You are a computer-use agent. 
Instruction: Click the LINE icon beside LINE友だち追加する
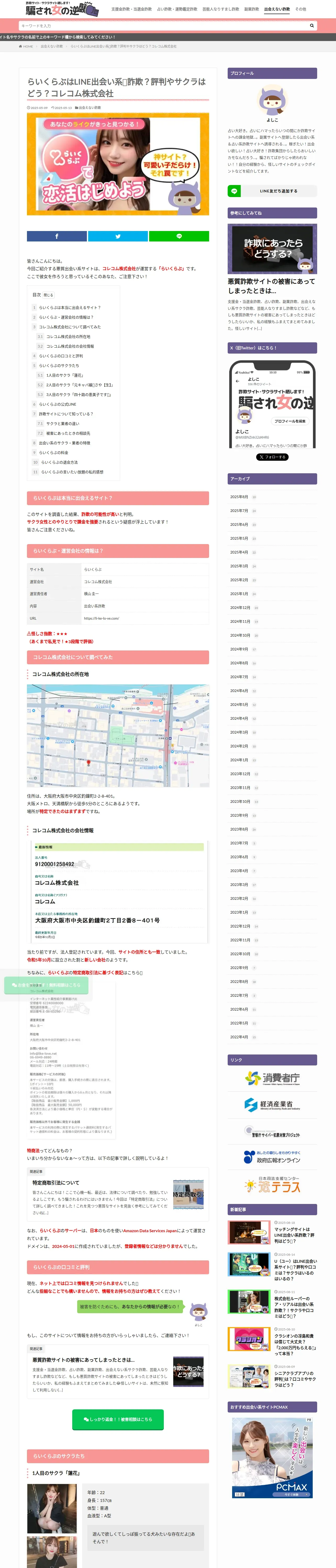tap(234, 191)
